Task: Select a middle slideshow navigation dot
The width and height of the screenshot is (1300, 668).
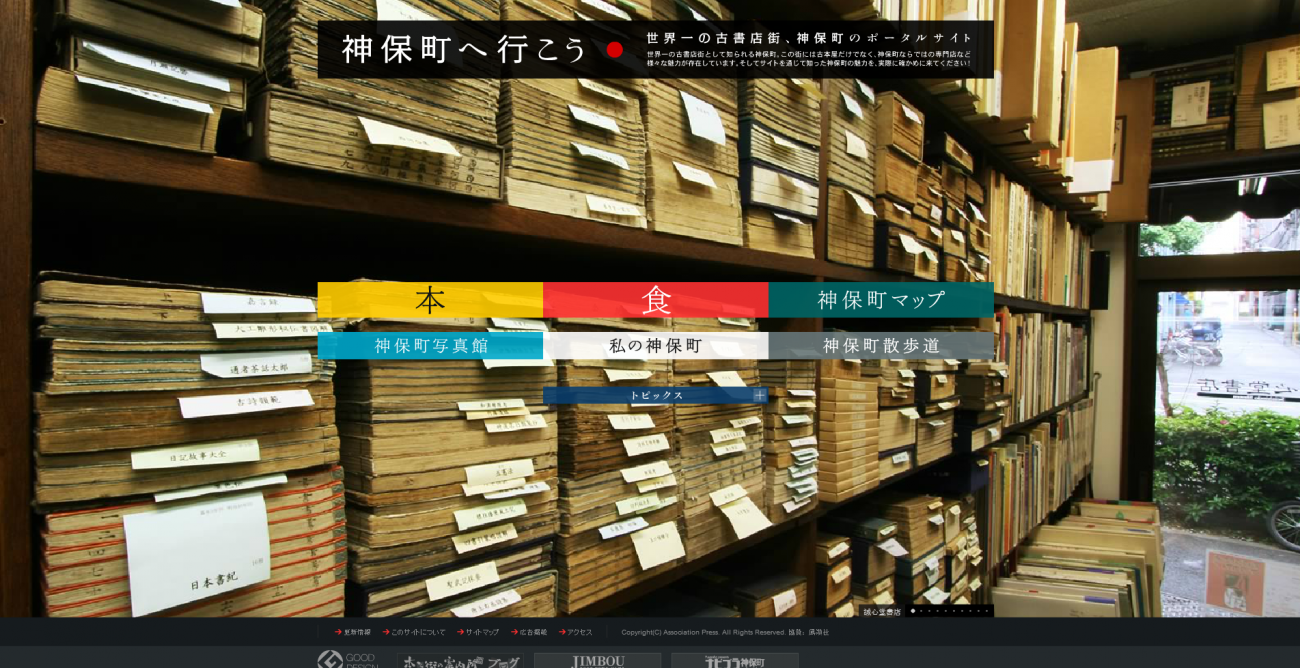Action: point(946,611)
